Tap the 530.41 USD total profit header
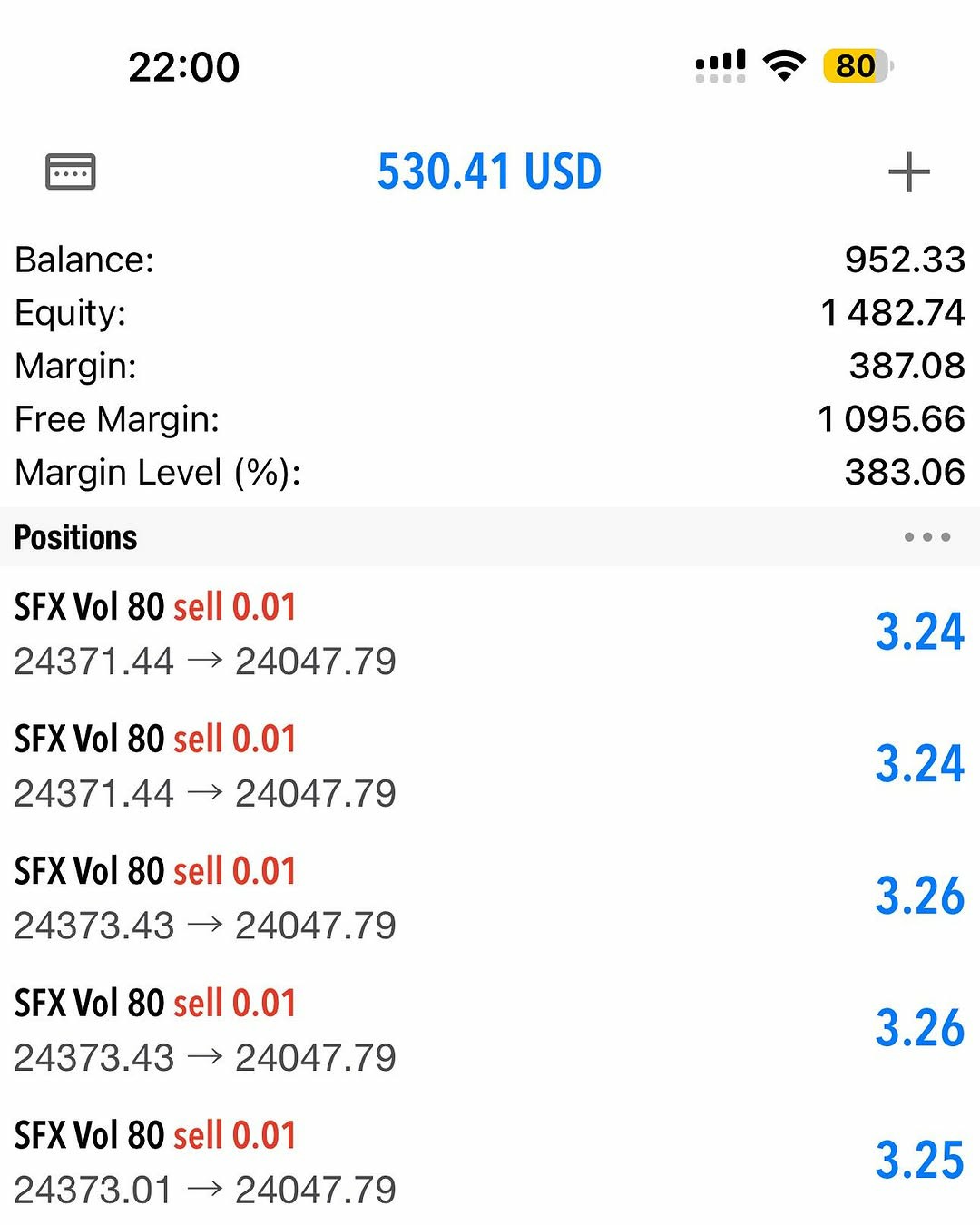 tap(489, 172)
